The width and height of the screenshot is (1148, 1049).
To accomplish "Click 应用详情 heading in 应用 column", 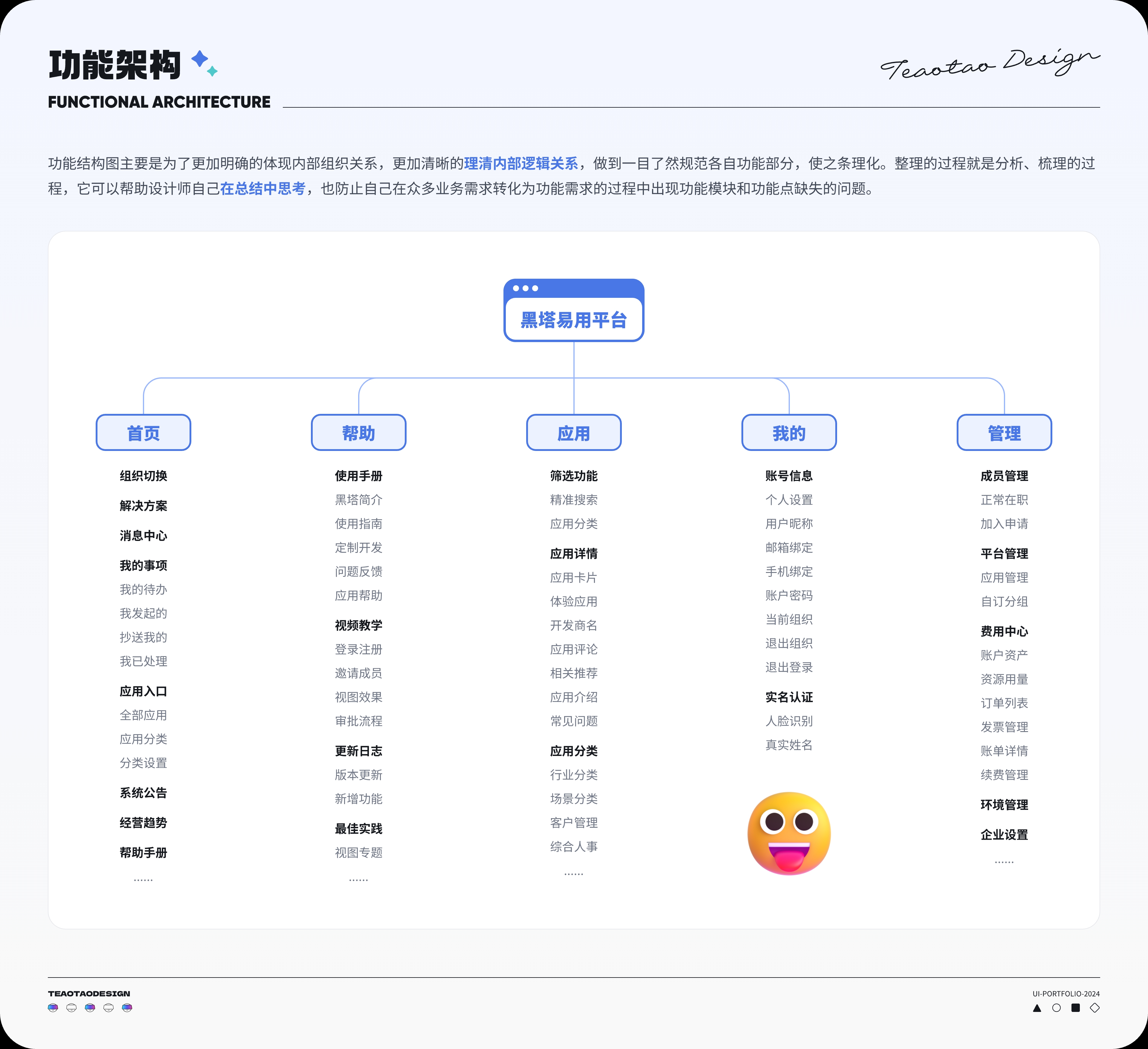I will pos(573,554).
